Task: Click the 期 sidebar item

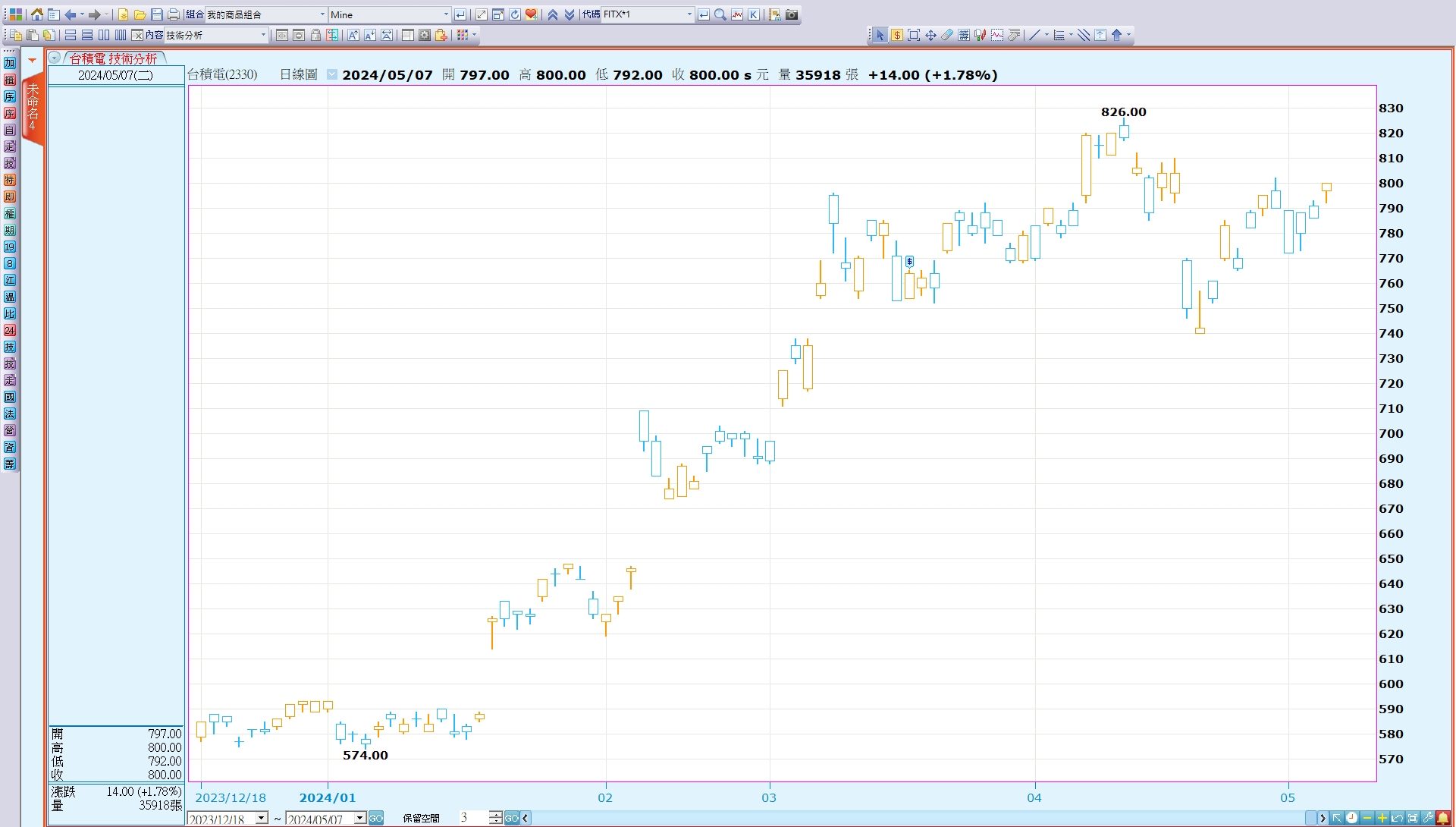Action: tap(10, 230)
